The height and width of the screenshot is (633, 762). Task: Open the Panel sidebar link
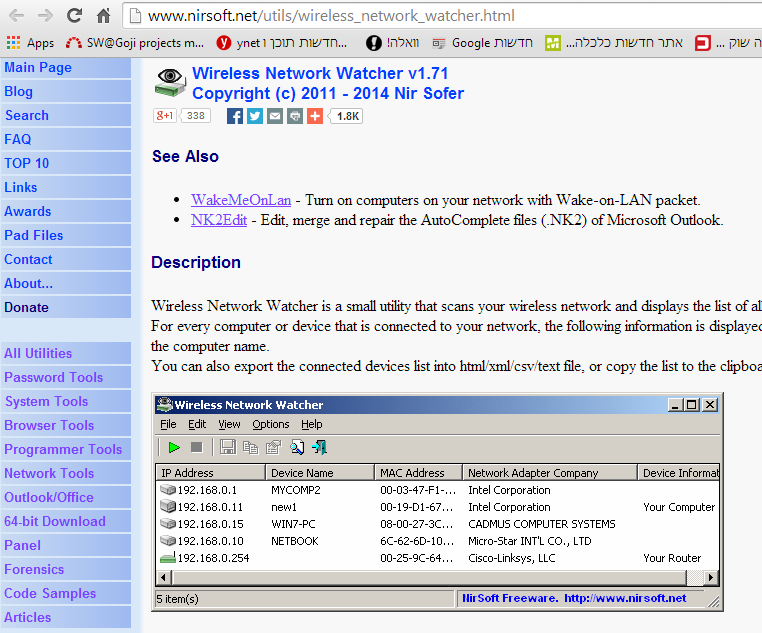tap(66, 545)
